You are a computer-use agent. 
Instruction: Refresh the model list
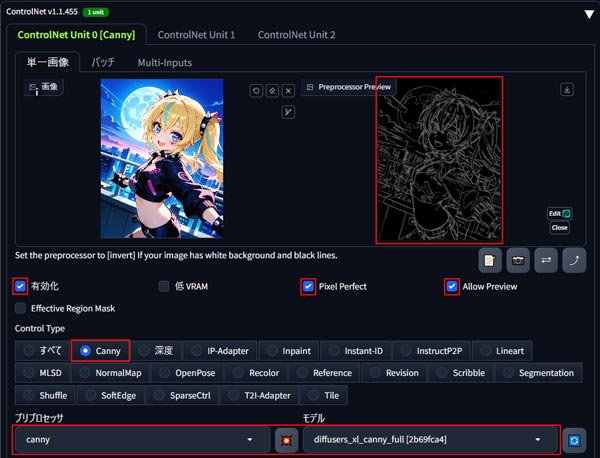tap(574, 440)
